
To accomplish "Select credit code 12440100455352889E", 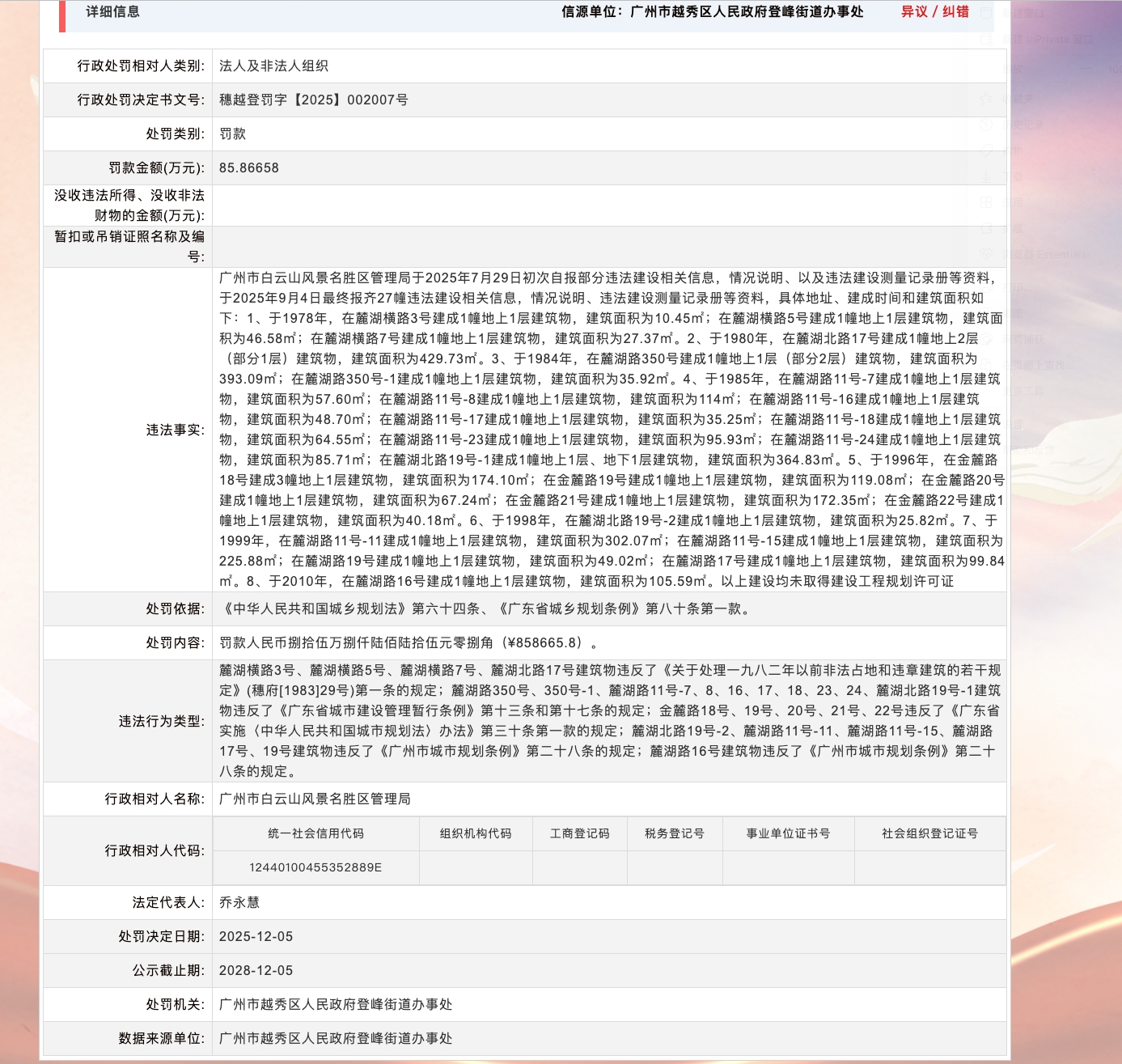I will (315, 867).
